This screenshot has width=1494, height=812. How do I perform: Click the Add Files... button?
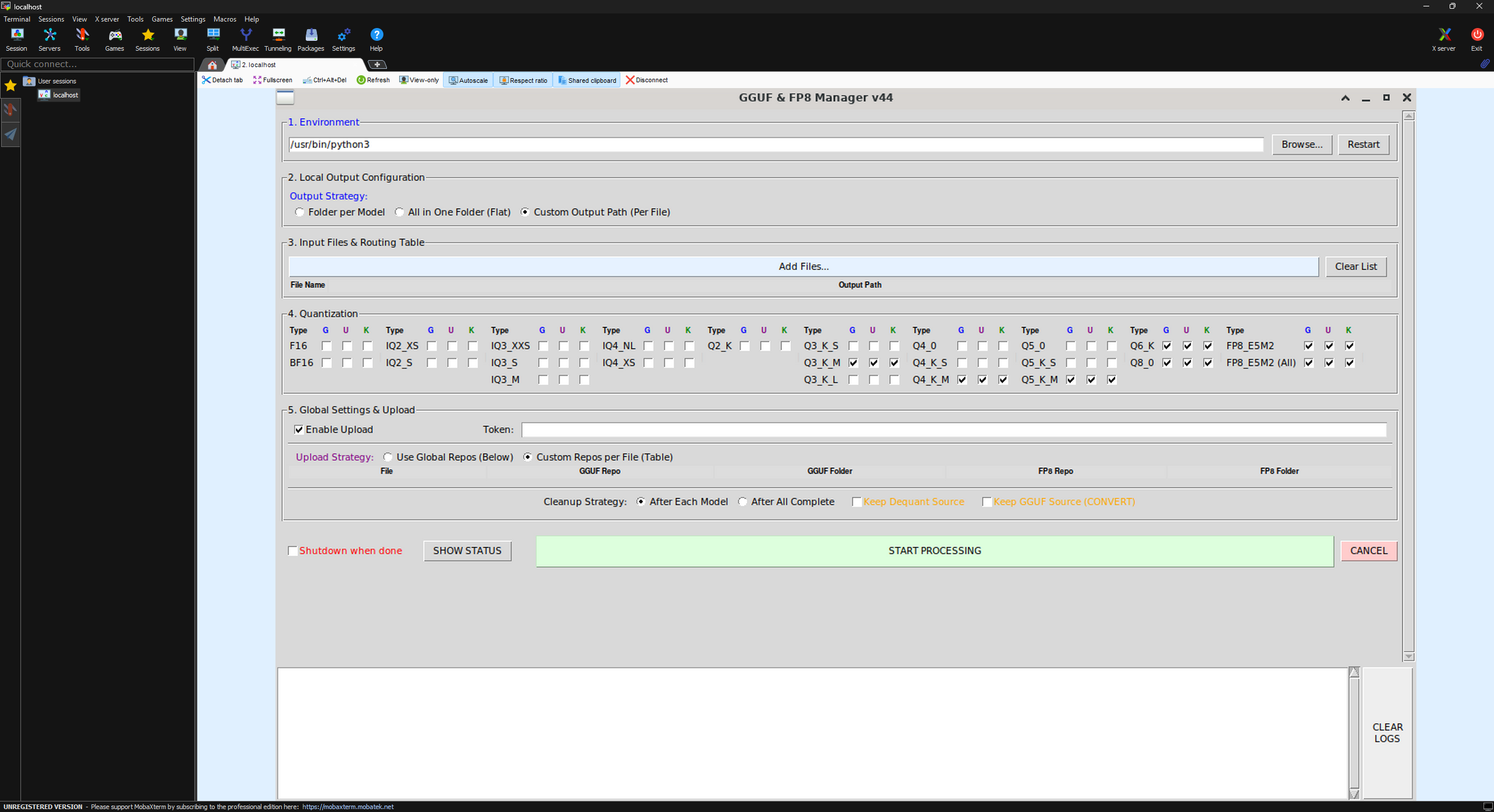[x=803, y=267]
